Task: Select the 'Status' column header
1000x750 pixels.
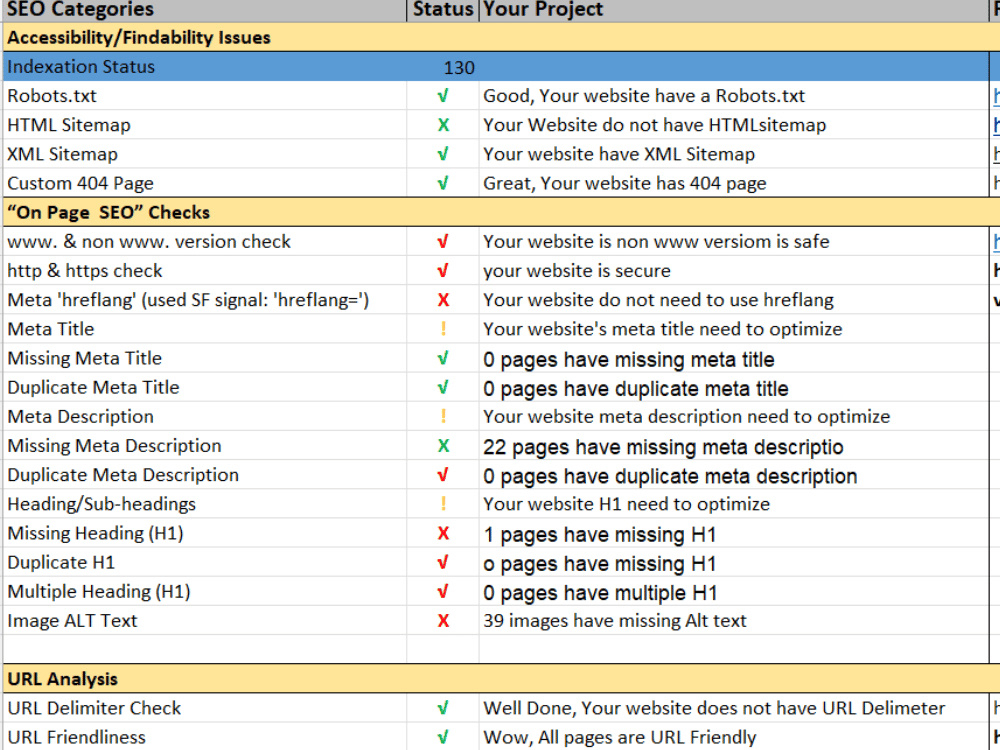Action: pos(443,10)
